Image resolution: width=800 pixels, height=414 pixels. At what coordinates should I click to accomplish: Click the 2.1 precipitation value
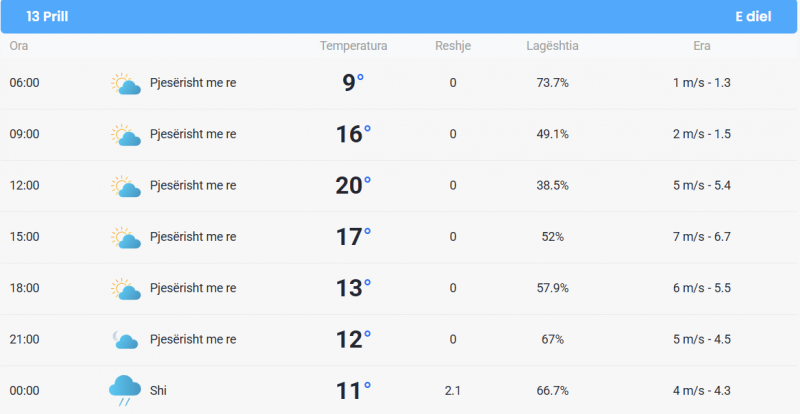pos(453,391)
